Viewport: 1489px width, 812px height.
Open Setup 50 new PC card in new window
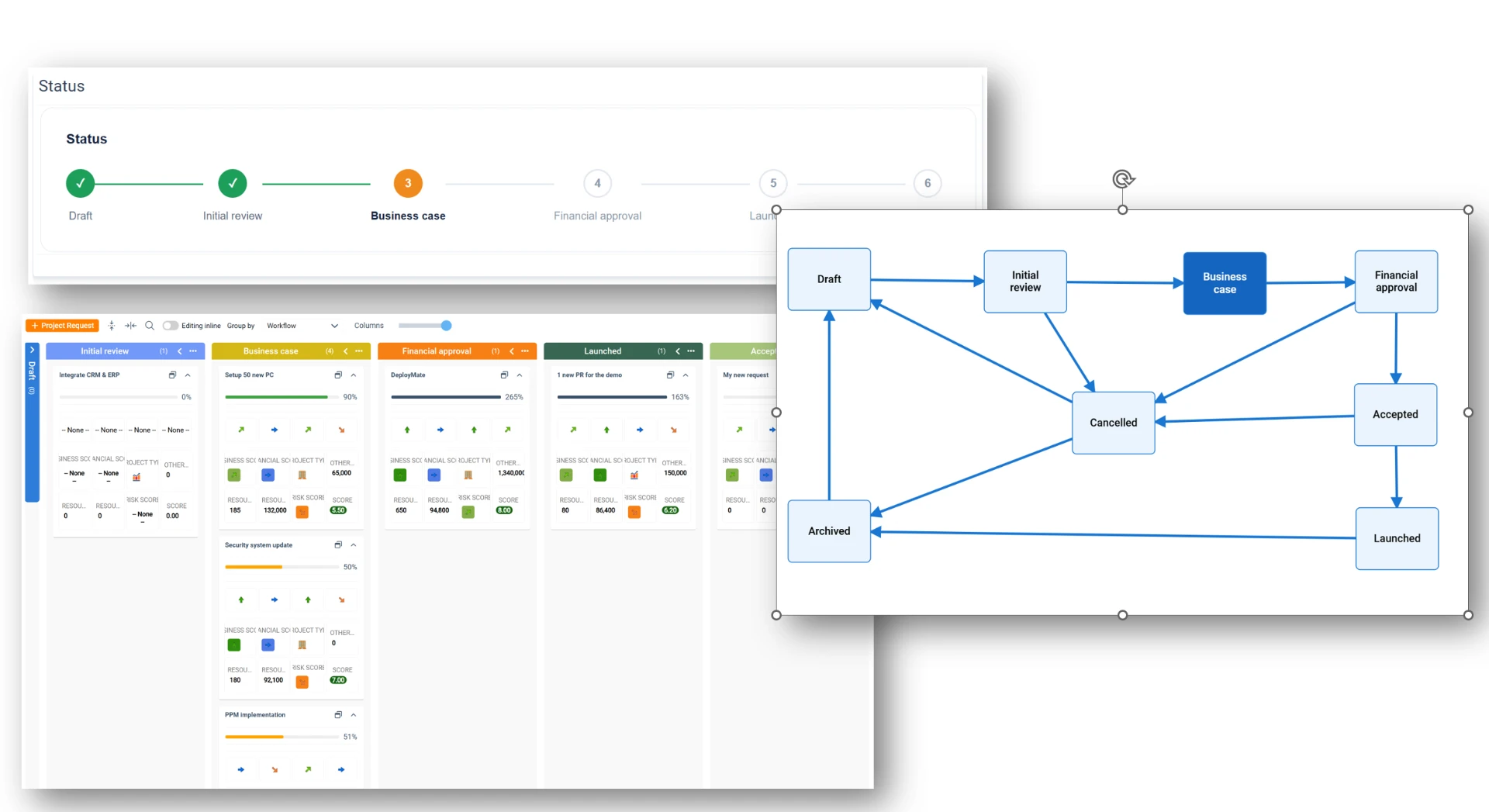point(338,375)
